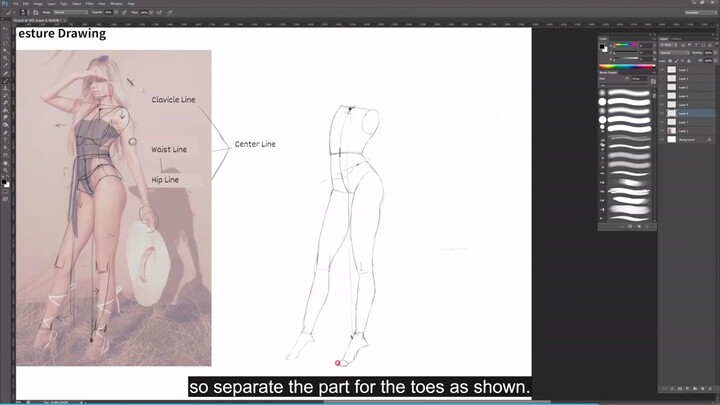Switch to tab beside Layers tab
Viewport: 720px width, 405px height.
pos(676,39)
